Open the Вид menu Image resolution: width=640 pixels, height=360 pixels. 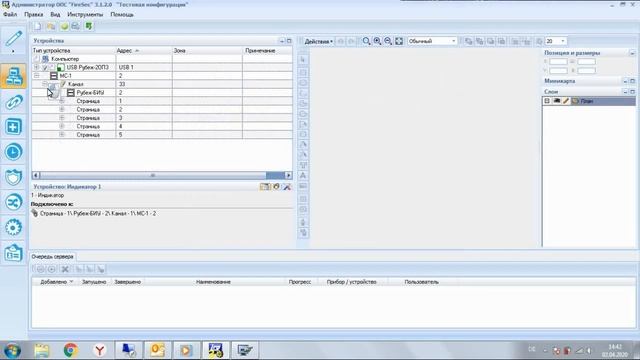click(x=55, y=14)
